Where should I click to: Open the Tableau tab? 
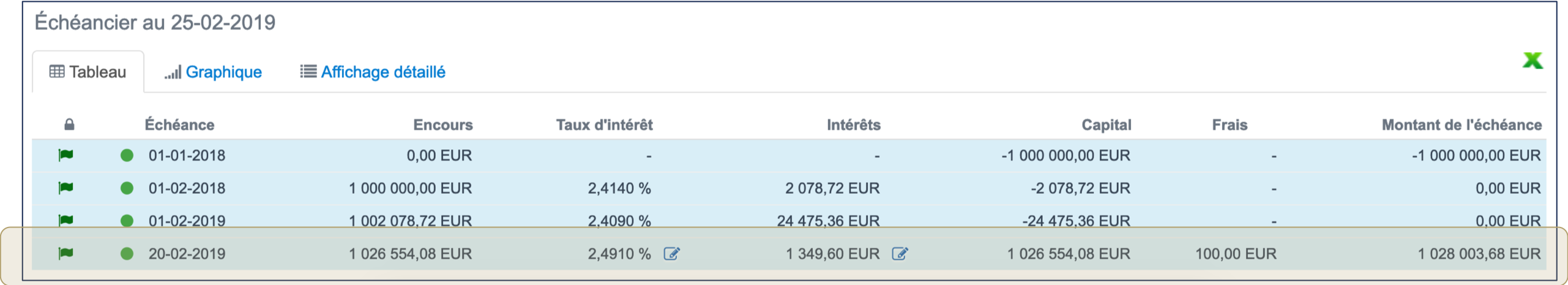pyautogui.click(x=88, y=72)
